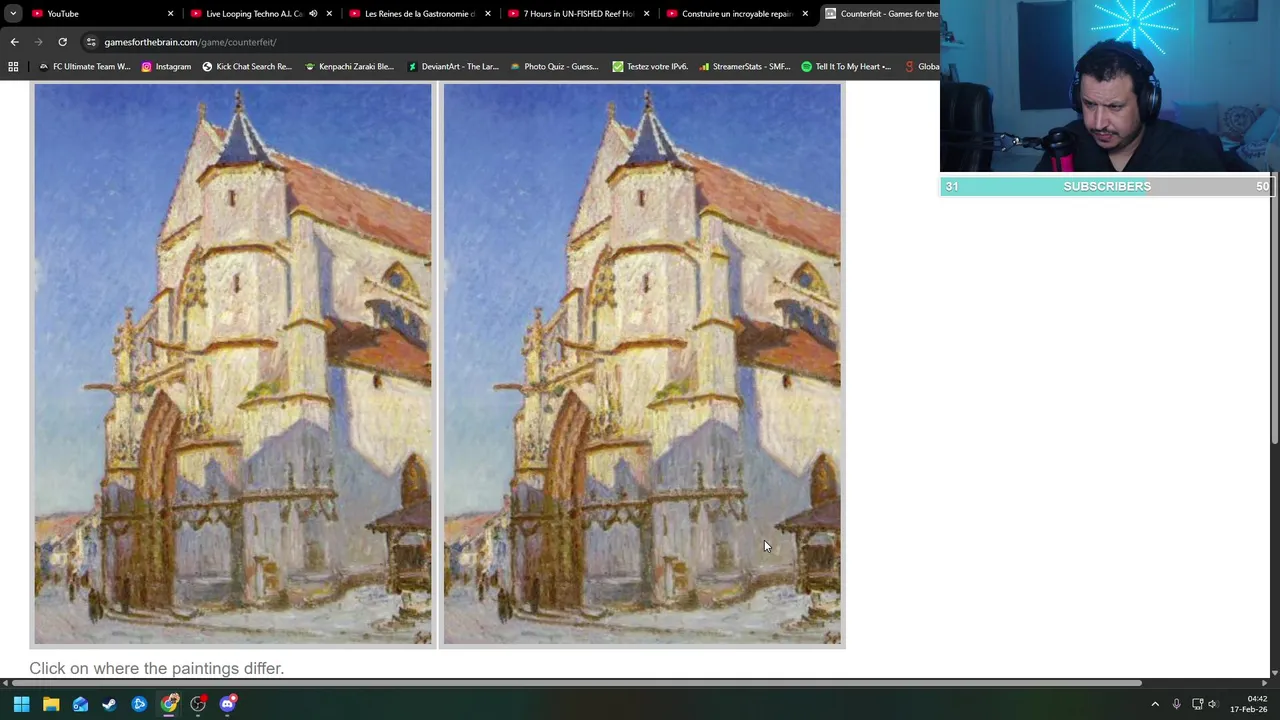Open the site information icon in address bar
The width and height of the screenshot is (1280, 720).
click(91, 42)
